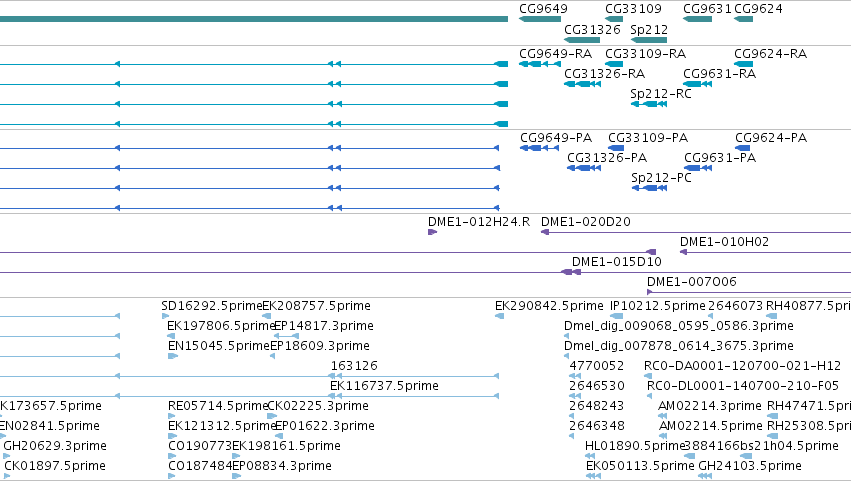The width and height of the screenshot is (851, 481).
Task: Open the DME1-010H02 feature label
Action: pyautogui.click(x=724, y=242)
